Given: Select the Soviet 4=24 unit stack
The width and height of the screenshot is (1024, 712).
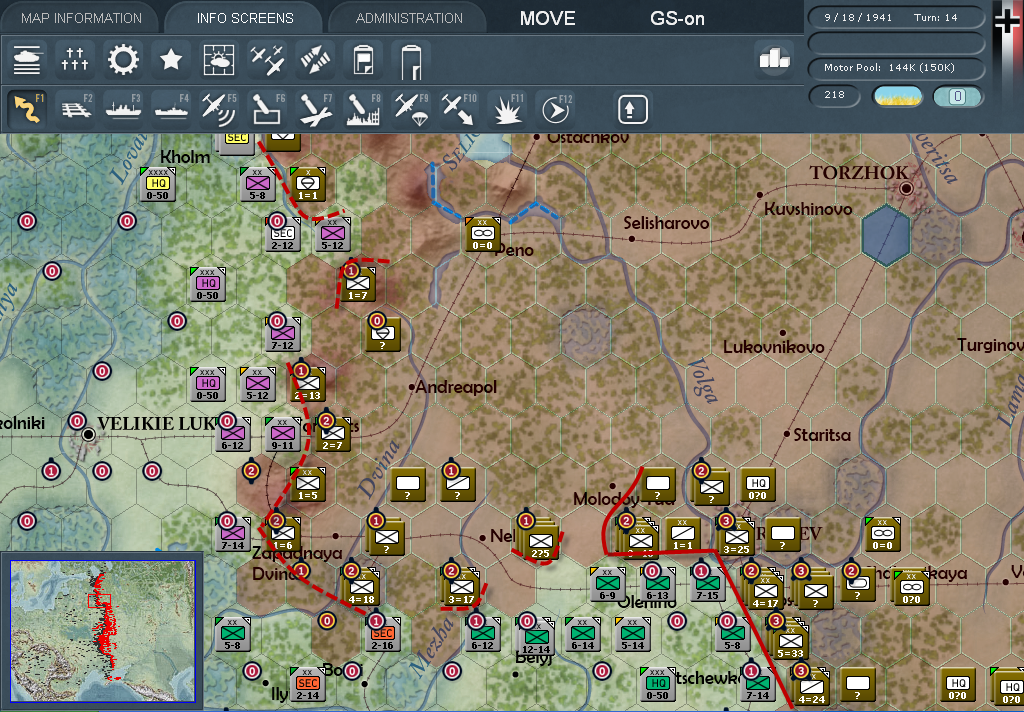Looking at the screenshot, I should click(812, 687).
